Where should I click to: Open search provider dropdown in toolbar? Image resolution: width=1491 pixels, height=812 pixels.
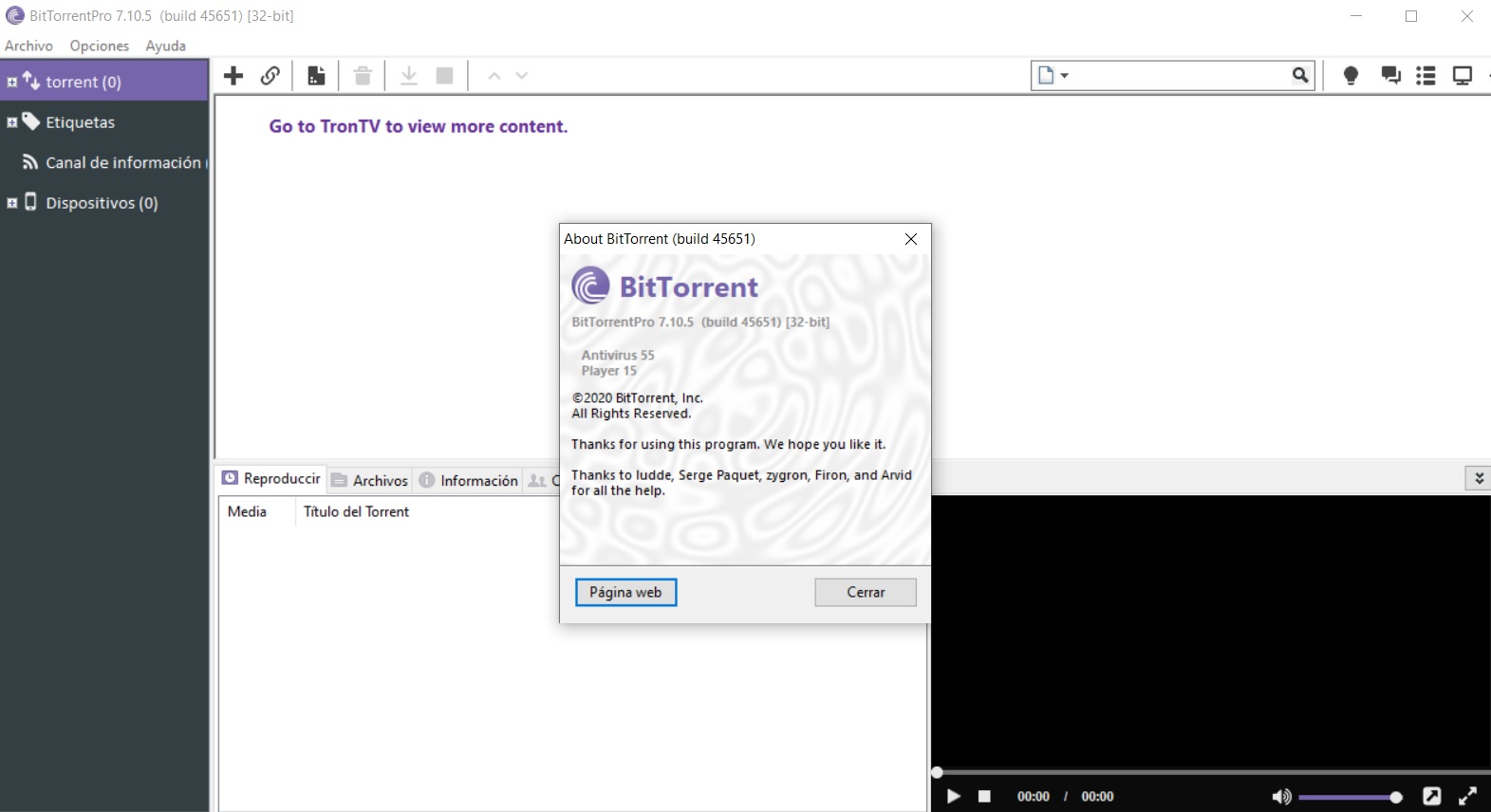tap(1053, 75)
